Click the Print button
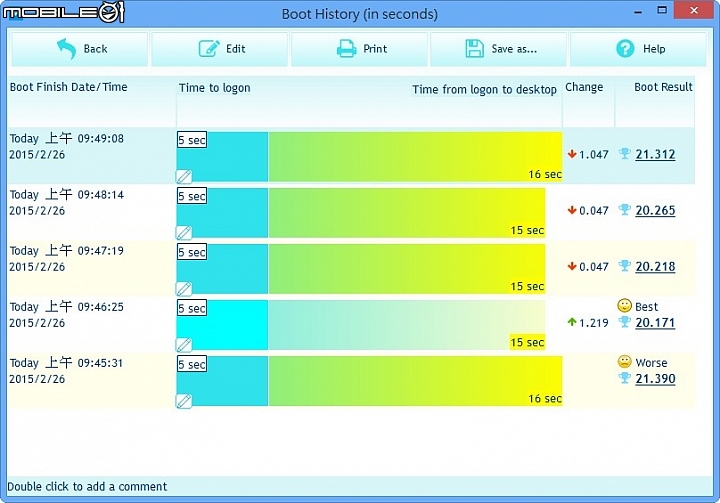 tap(360, 49)
